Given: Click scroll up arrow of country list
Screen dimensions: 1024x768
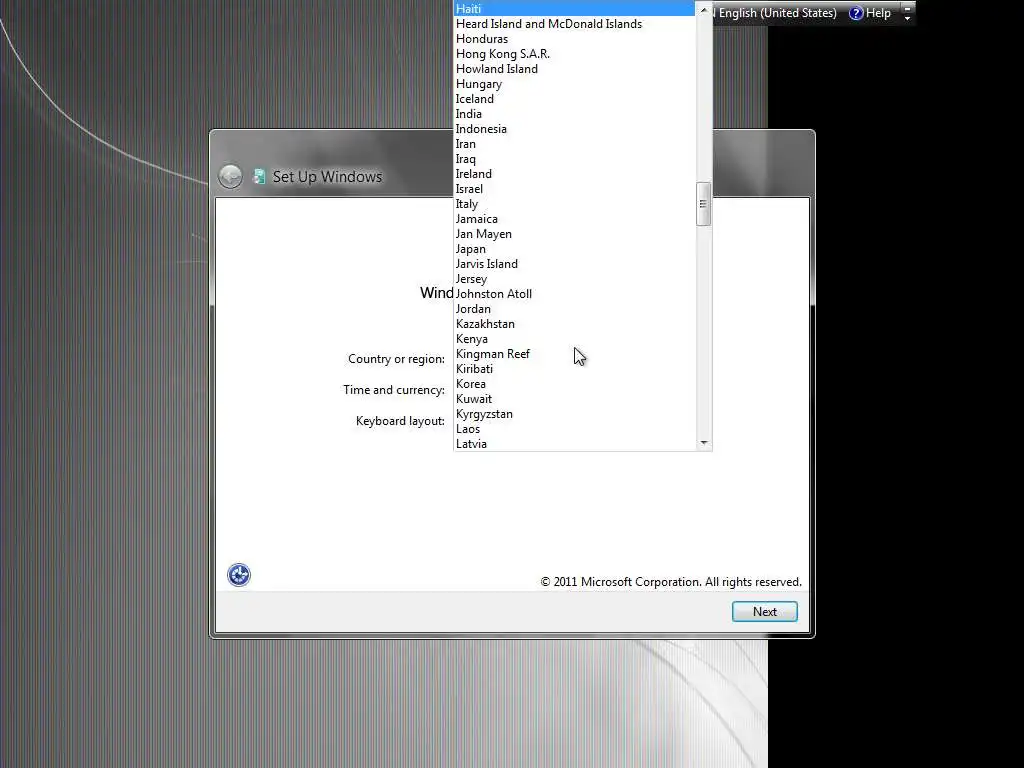Looking at the screenshot, I should tap(703, 10).
